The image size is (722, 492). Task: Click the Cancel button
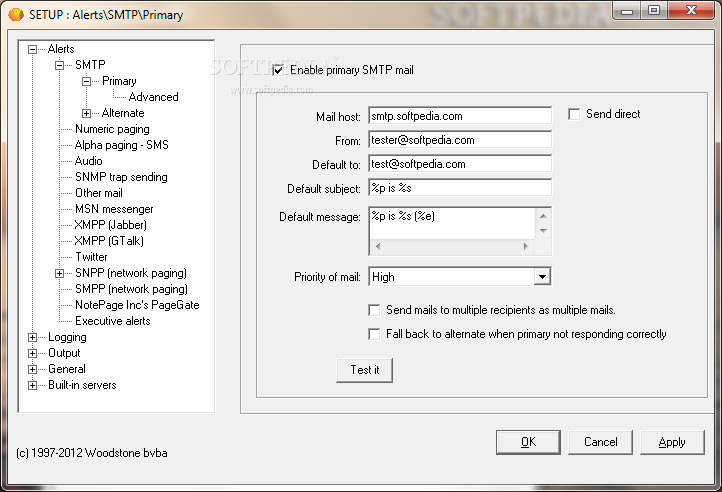[x=600, y=442]
